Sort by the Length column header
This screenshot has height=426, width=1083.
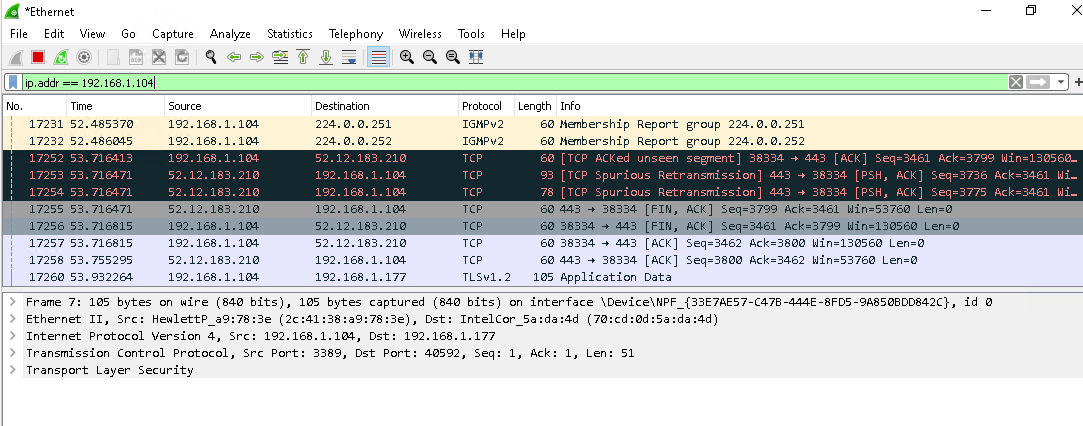coord(535,106)
